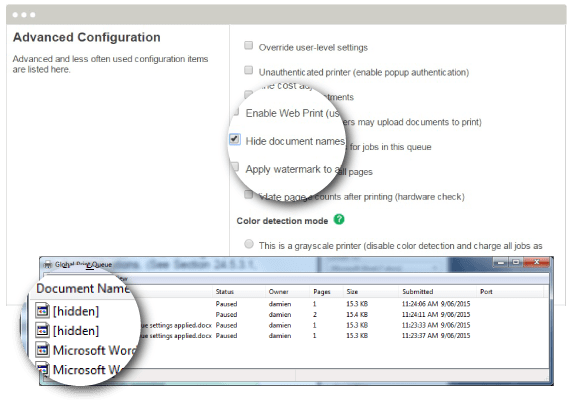Image resolution: width=572 pixels, height=400 pixels.
Task: Click first [hidden] document icon
Action: coord(42,311)
